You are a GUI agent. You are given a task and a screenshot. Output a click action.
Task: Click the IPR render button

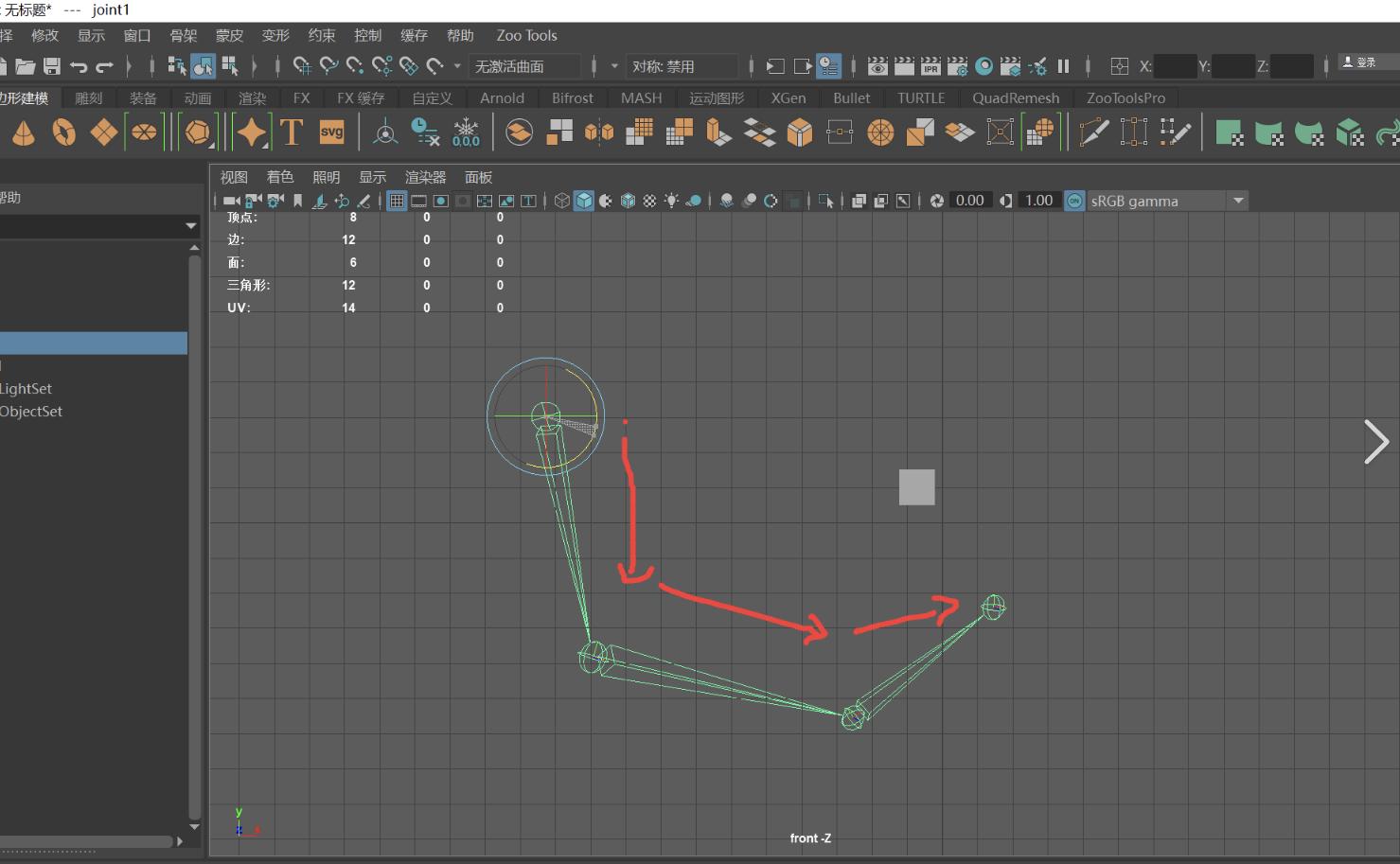click(930, 66)
